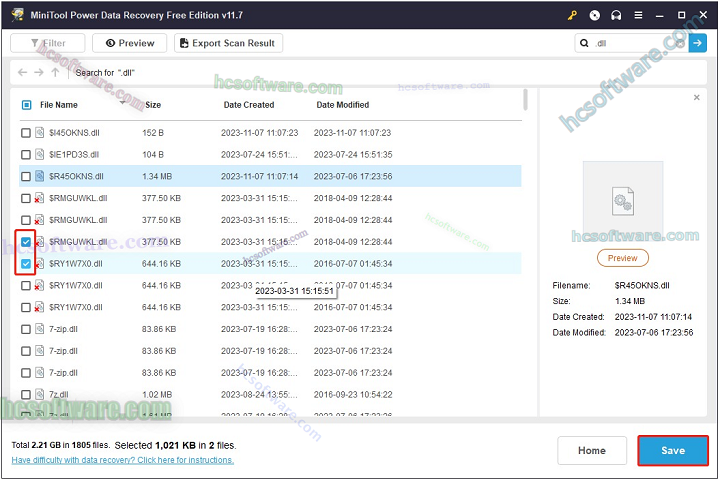The width and height of the screenshot is (720, 480).
Task: Select the 7z.dll file name
Action: coord(59,395)
